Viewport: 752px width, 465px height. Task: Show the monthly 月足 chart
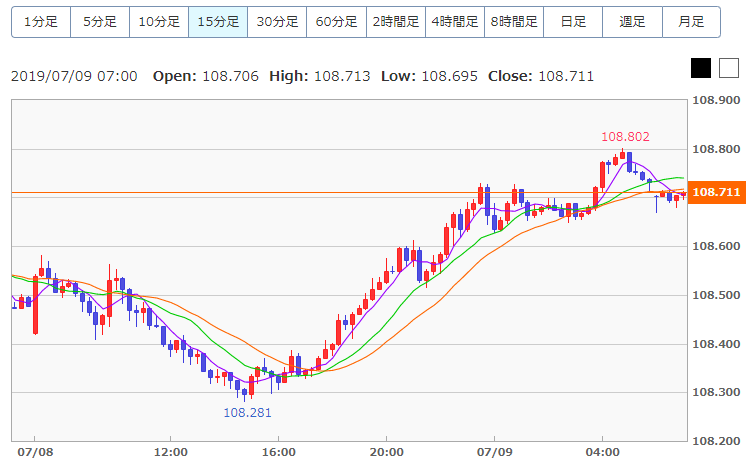[691, 22]
